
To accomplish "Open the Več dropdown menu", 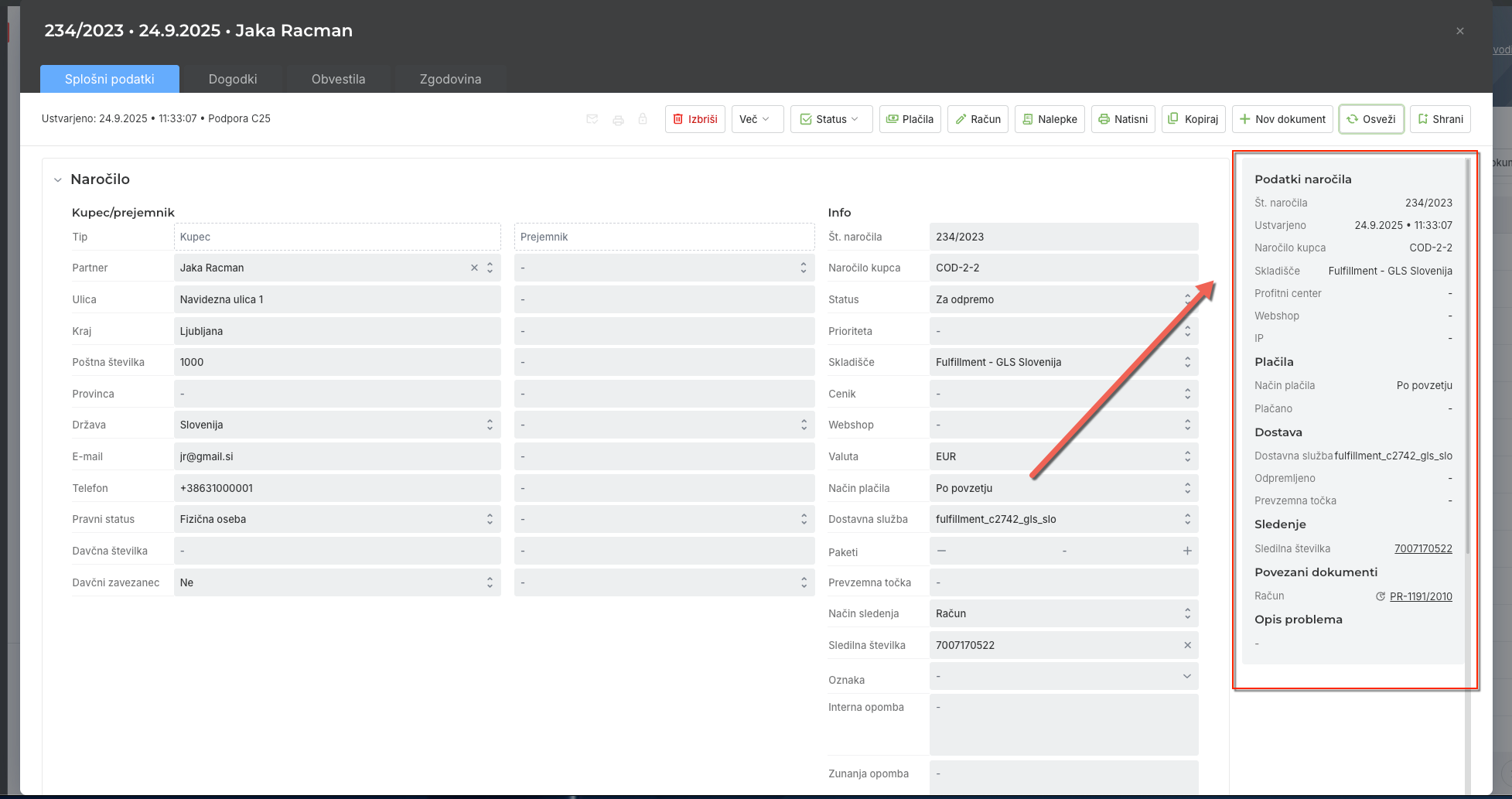I will coord(757,119).
